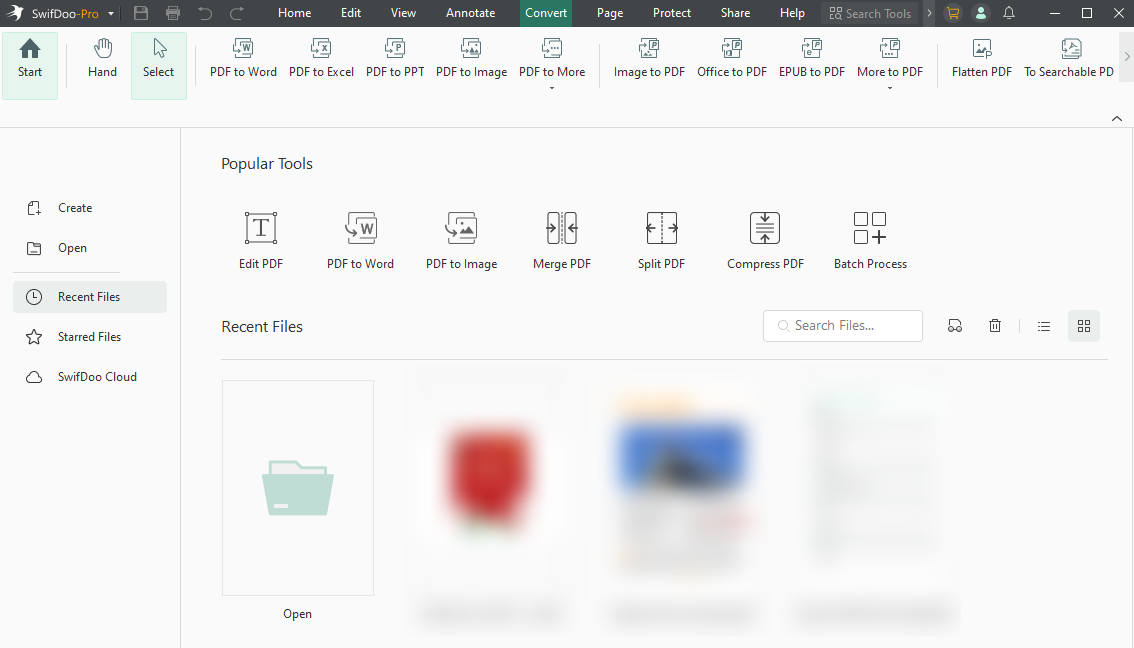Open the Edit PDF tool
1134x648 pixels.
(x=260, y=237)
